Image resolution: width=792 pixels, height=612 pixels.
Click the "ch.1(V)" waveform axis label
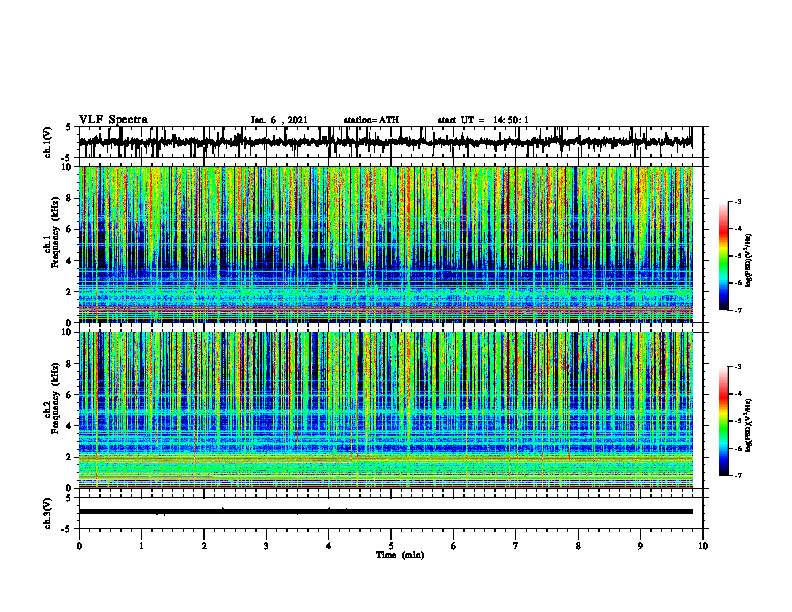[47, 142]
